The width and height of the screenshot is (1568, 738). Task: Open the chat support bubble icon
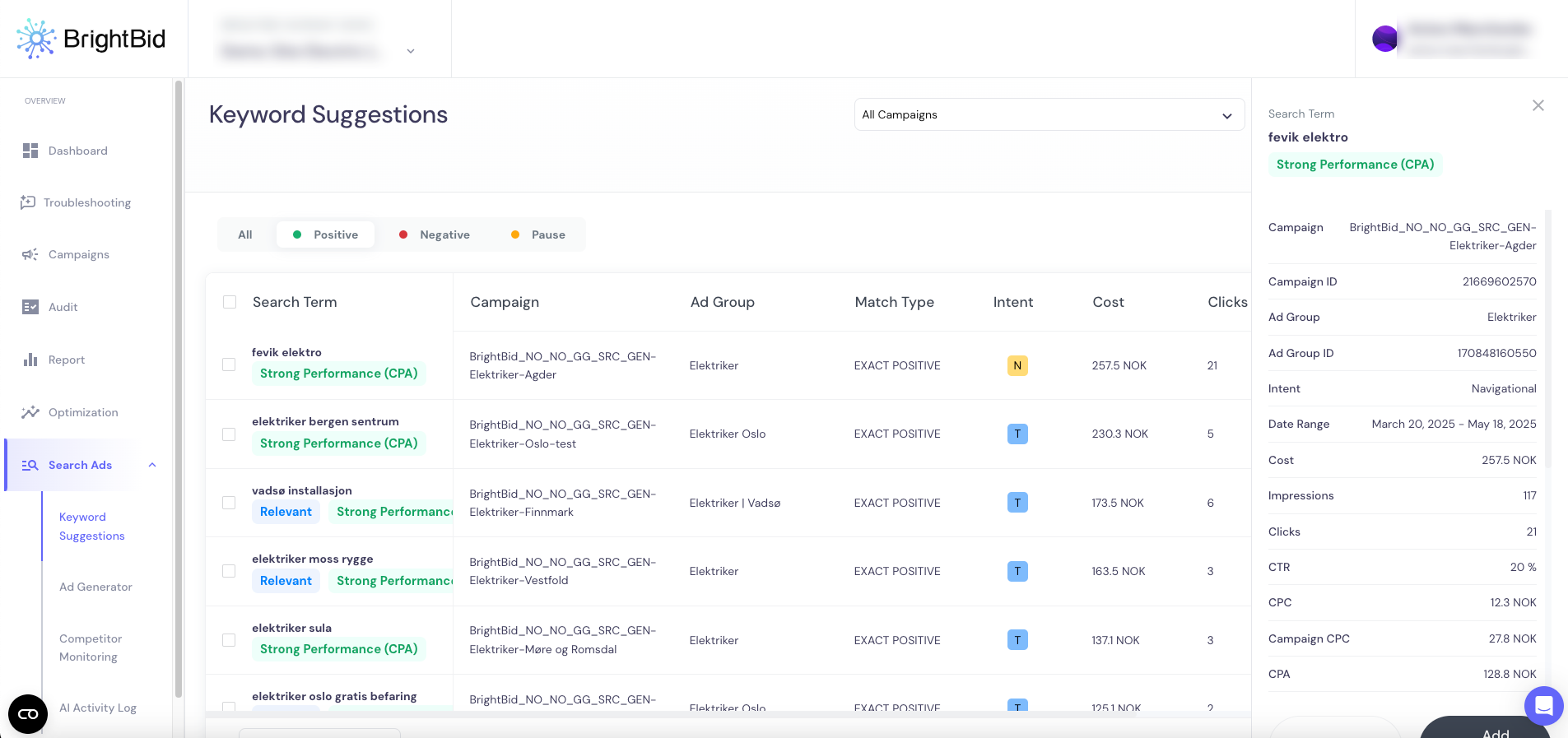coord(1543,706)
